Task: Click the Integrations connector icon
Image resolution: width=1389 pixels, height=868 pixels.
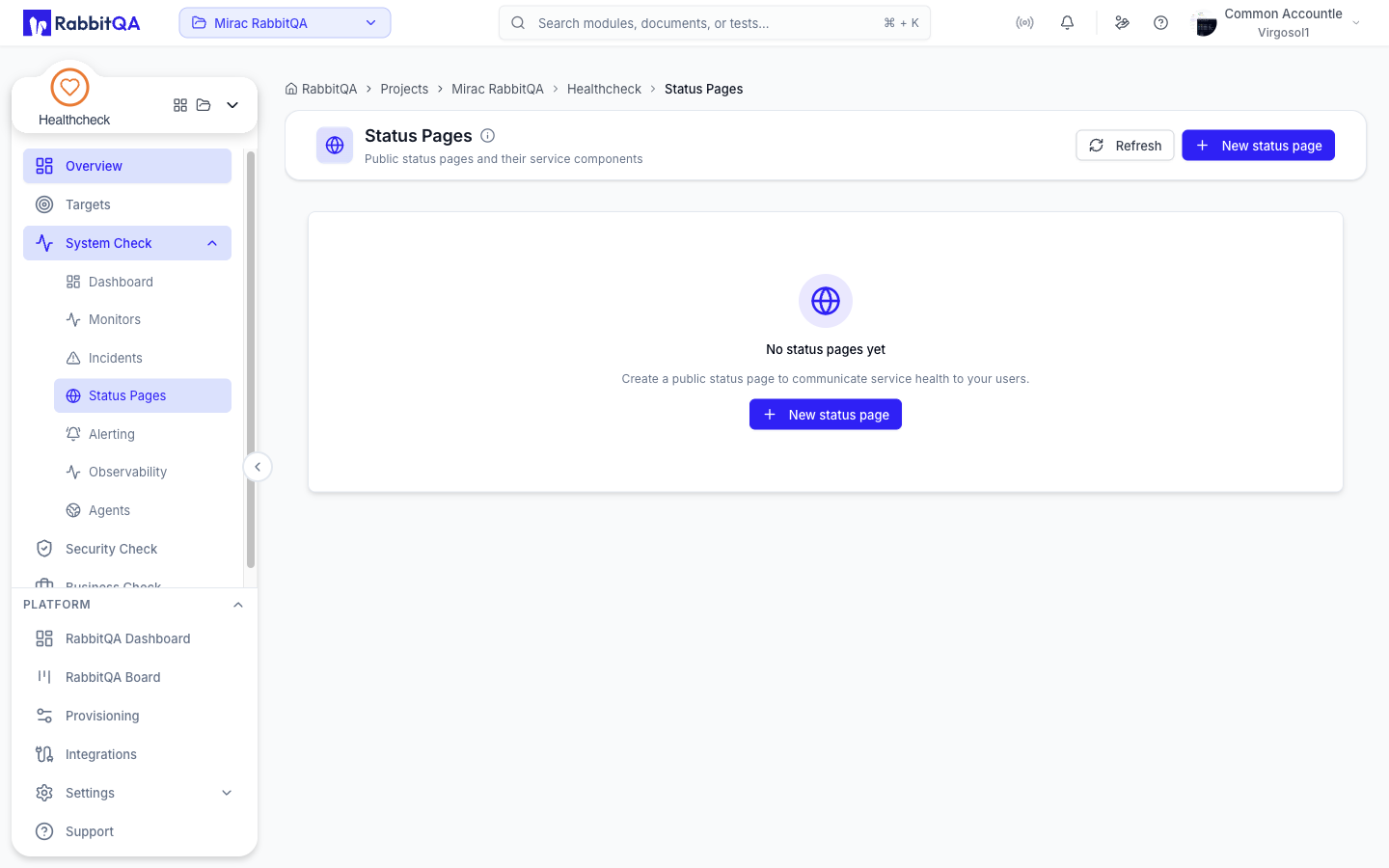Action: [44, 754]
